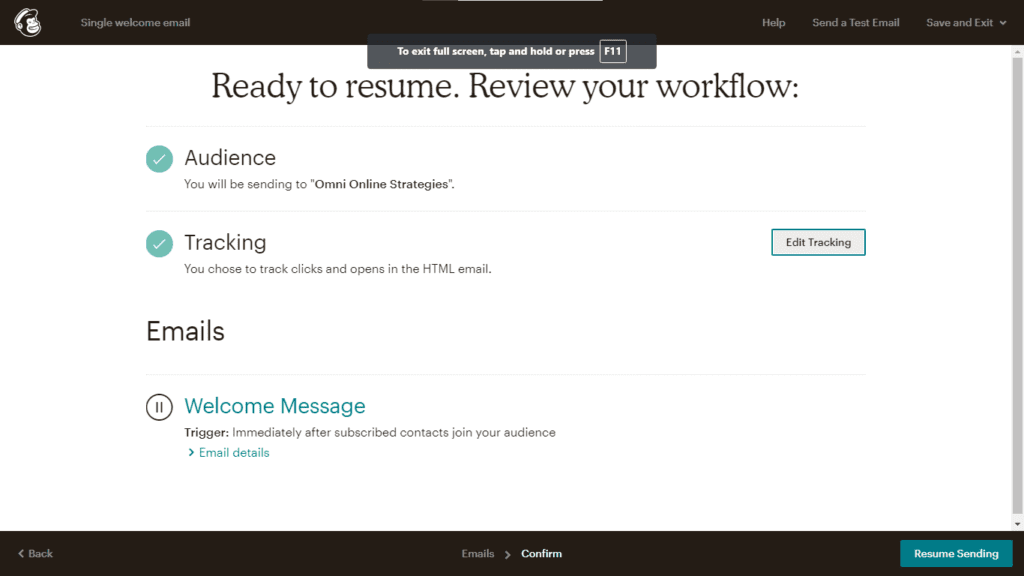Expand the Email details section
Viewport: 1024px width, 576px height.
(229, 453)
